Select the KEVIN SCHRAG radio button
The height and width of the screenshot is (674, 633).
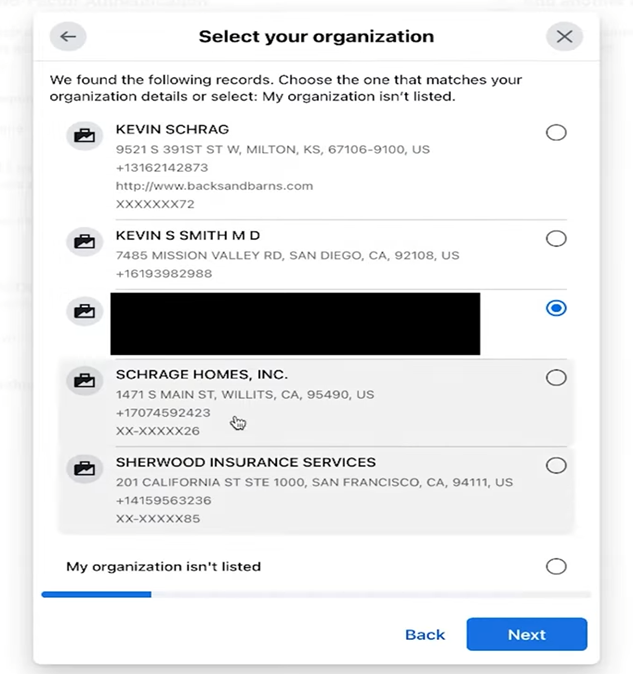pyautogui.click(x=556, y=132)
